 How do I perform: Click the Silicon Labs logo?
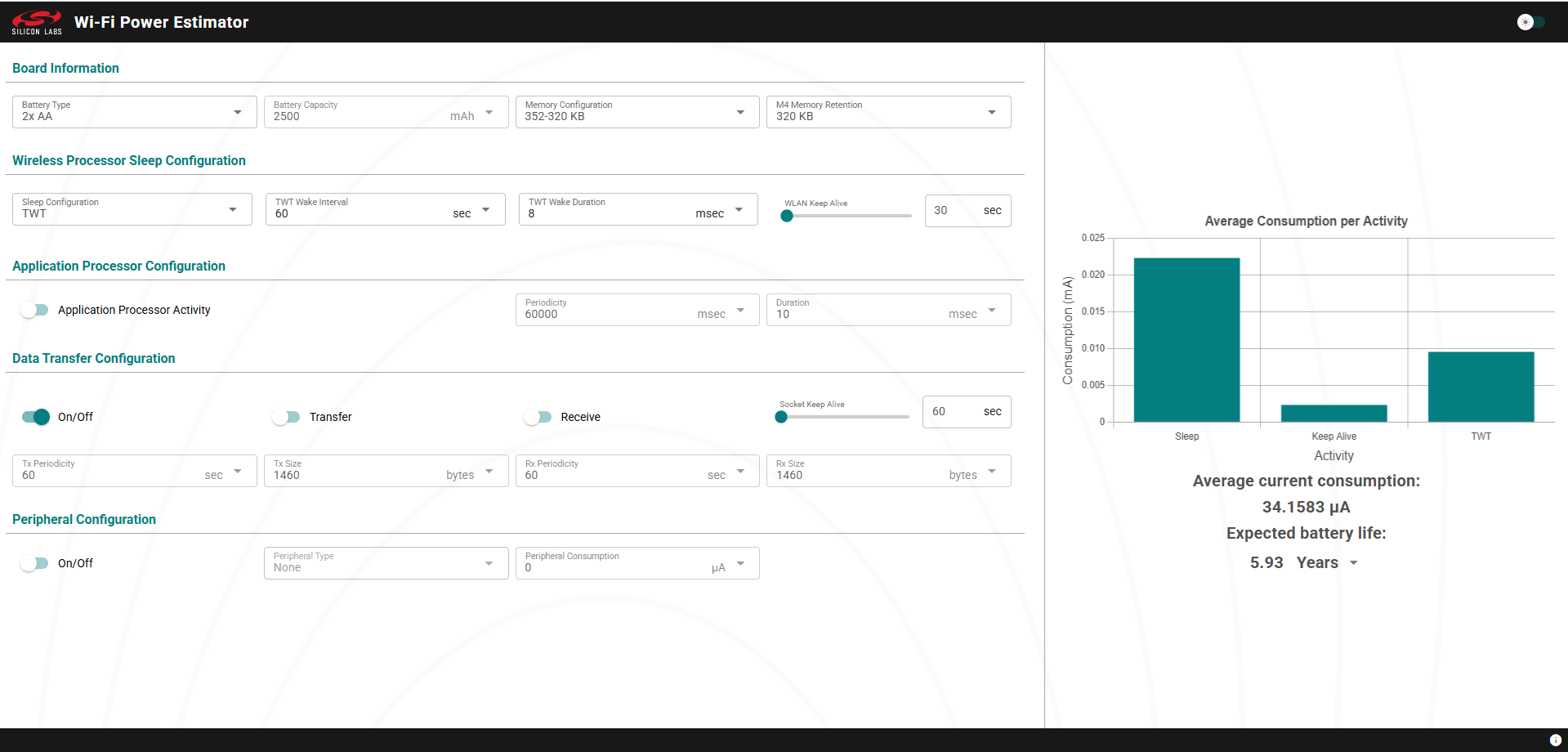[x=37, y=22]
